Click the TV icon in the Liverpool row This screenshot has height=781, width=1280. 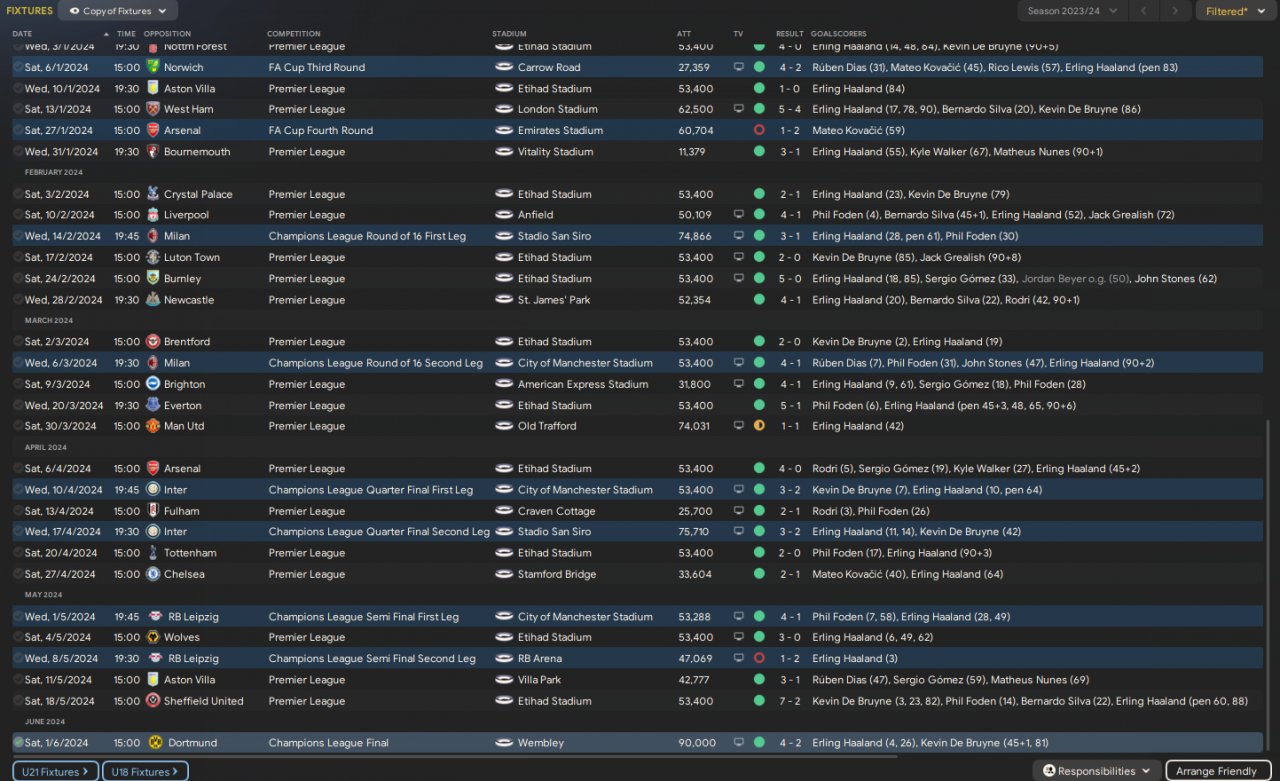click(739, 215)
